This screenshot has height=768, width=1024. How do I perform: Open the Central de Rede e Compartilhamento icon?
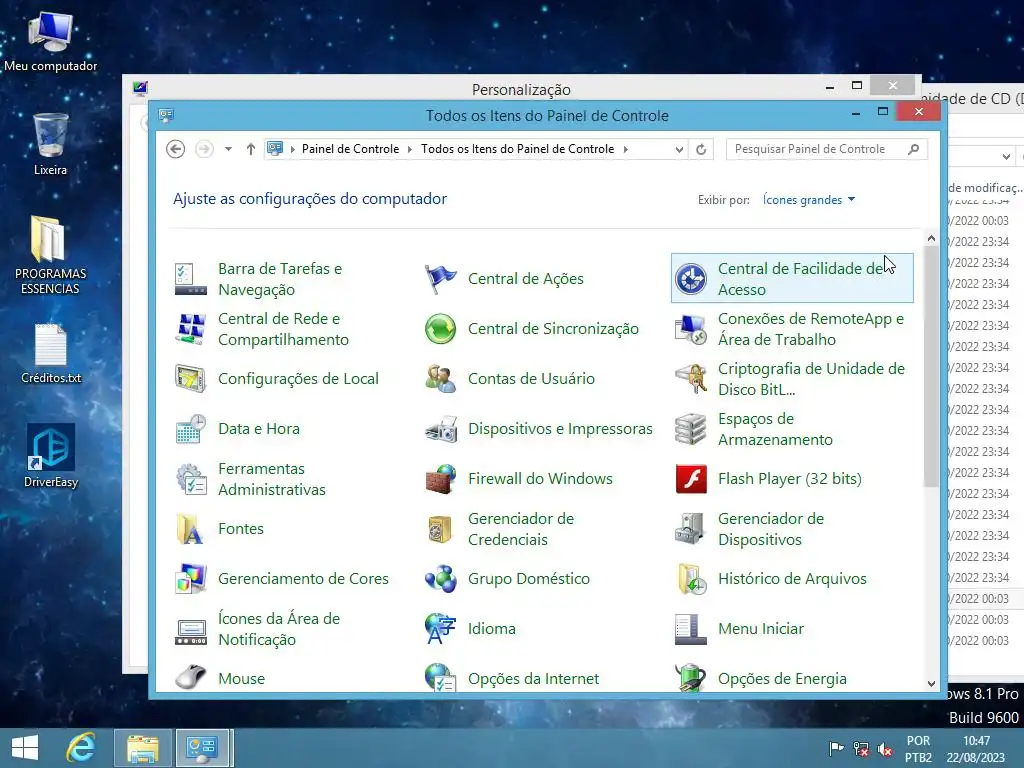tap(191, 328)
